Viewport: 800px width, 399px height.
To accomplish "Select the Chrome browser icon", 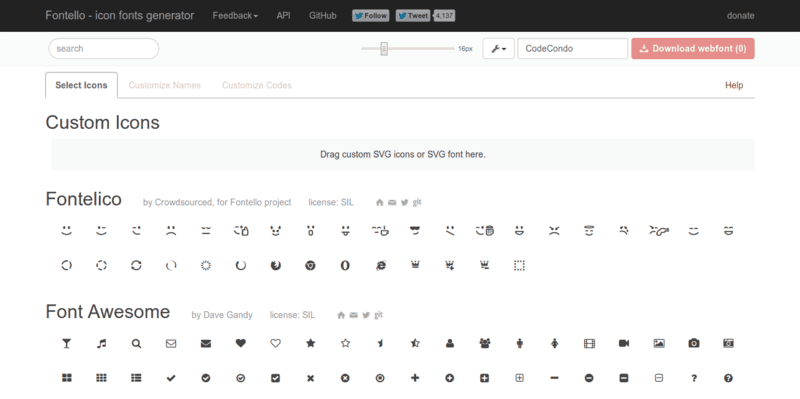I will point(310,265).
